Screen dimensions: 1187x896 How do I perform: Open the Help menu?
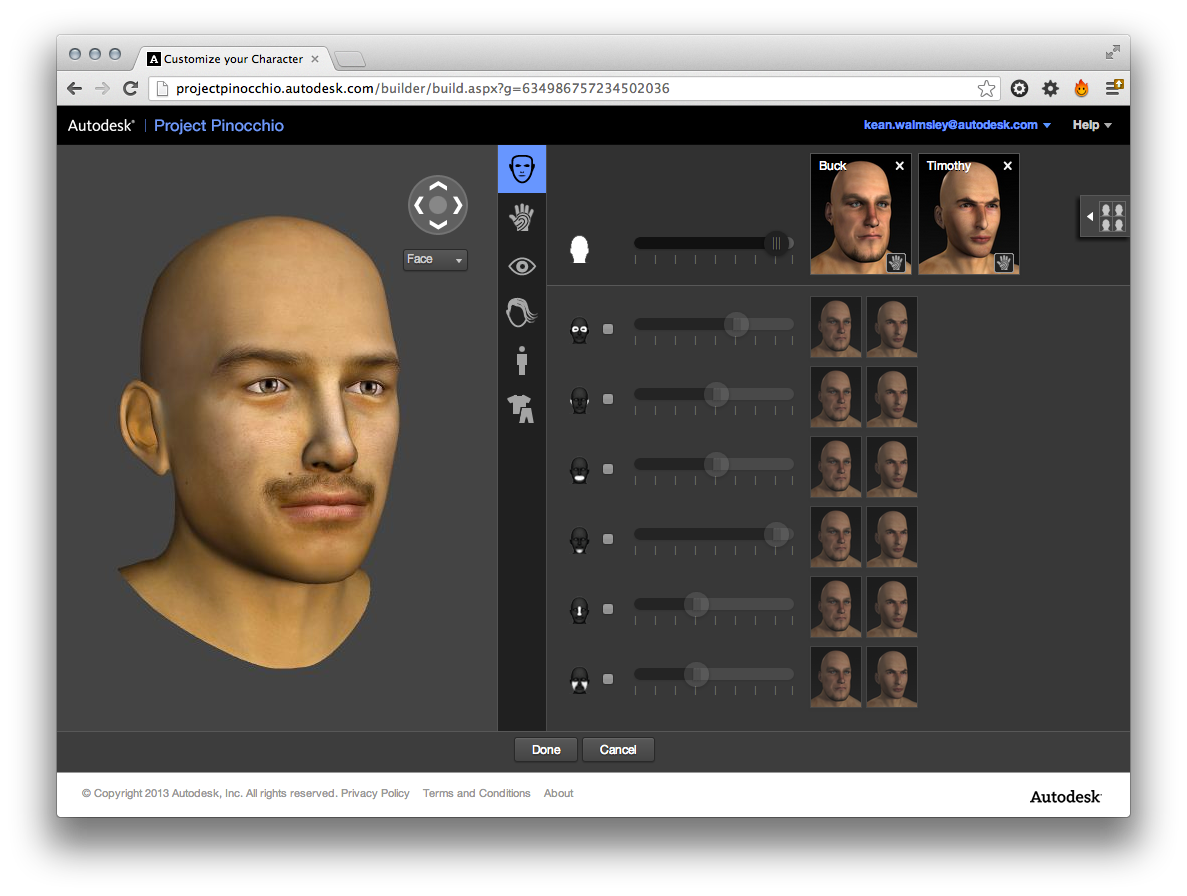point(1091,125)
